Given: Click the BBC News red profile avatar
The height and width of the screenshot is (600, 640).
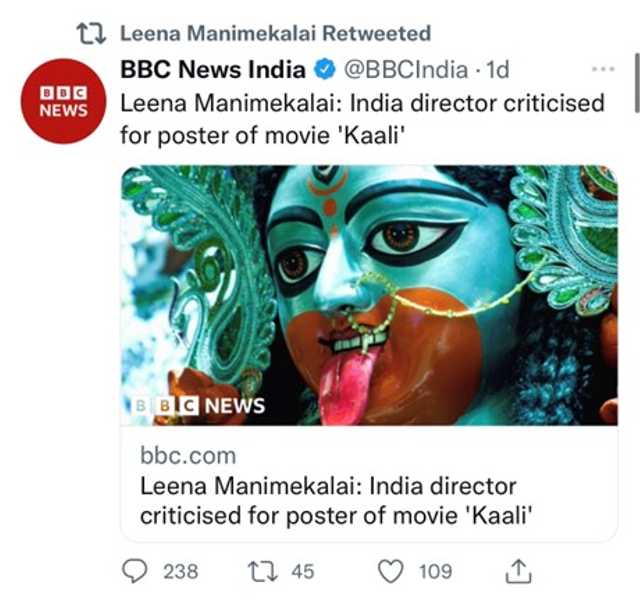Looking at the screenshot, I should click(64, 100).
